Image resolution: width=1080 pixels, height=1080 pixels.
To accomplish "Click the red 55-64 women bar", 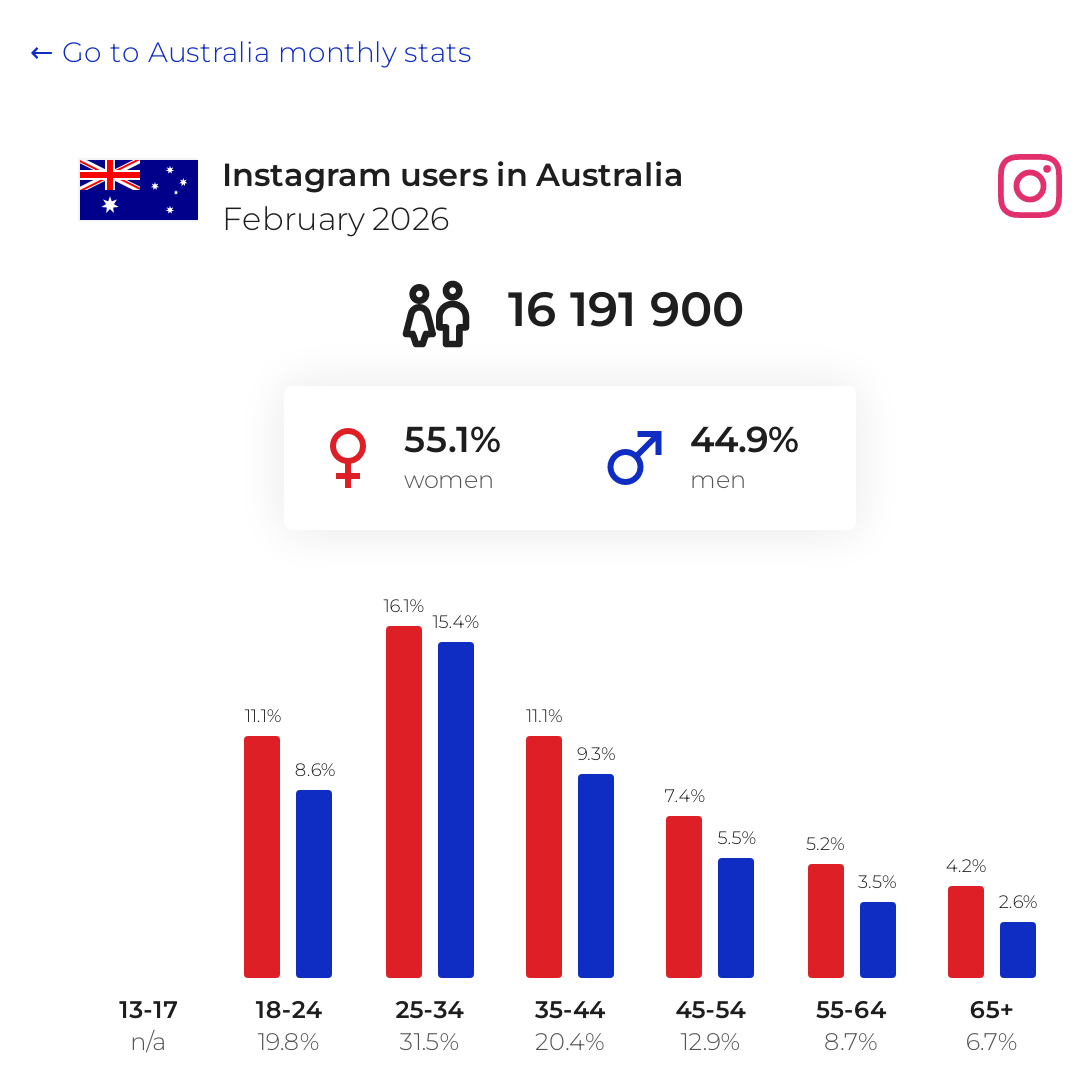I will (826, 921).
